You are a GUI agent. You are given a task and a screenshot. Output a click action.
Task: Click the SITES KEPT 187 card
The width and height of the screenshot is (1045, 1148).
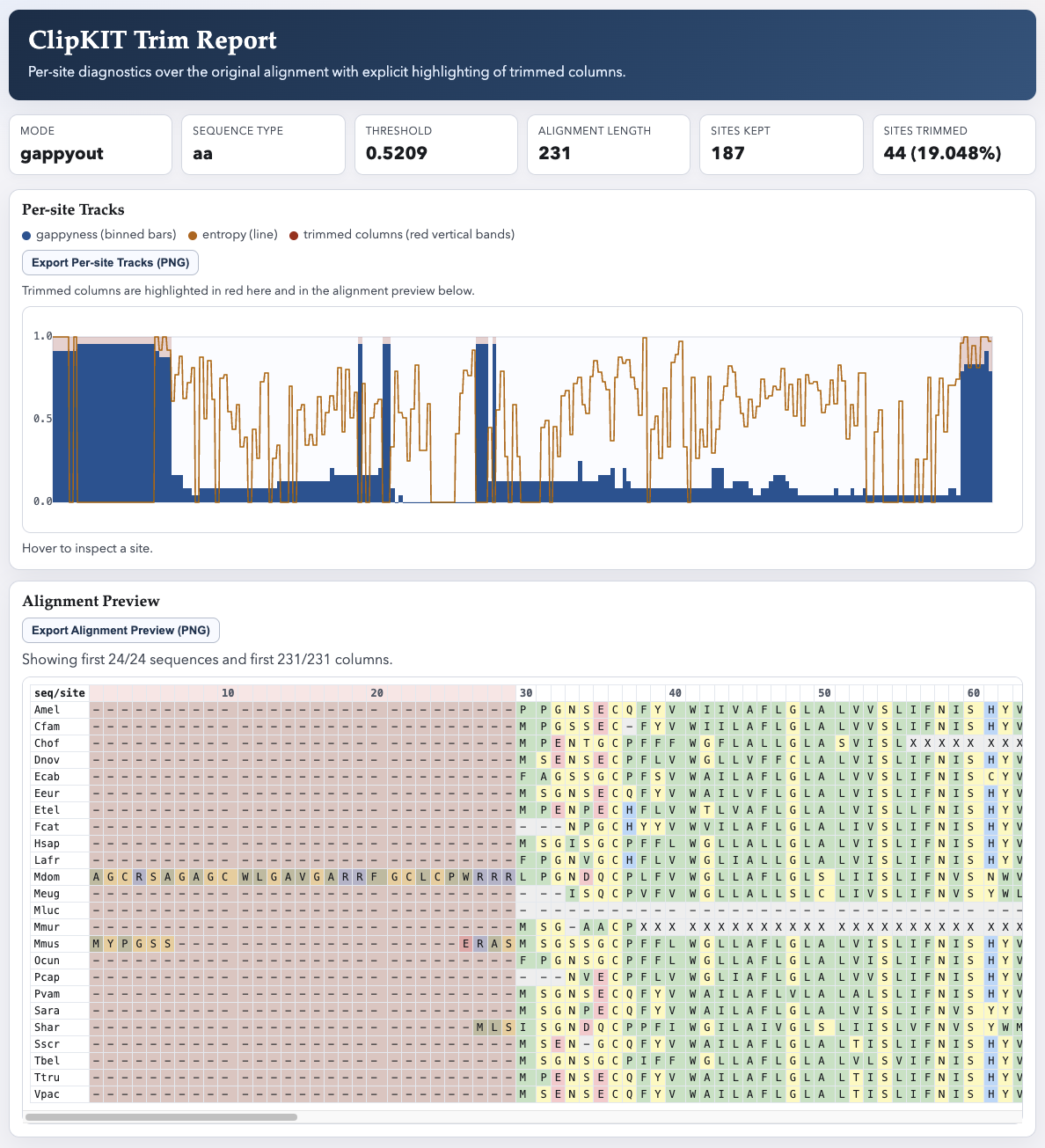point(780,144)
